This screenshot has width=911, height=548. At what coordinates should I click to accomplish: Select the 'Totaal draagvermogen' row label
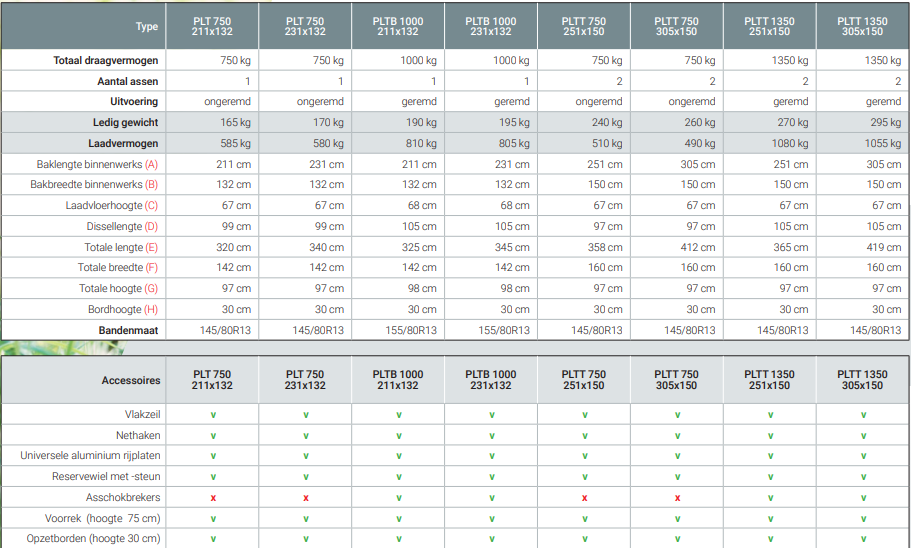106,60
